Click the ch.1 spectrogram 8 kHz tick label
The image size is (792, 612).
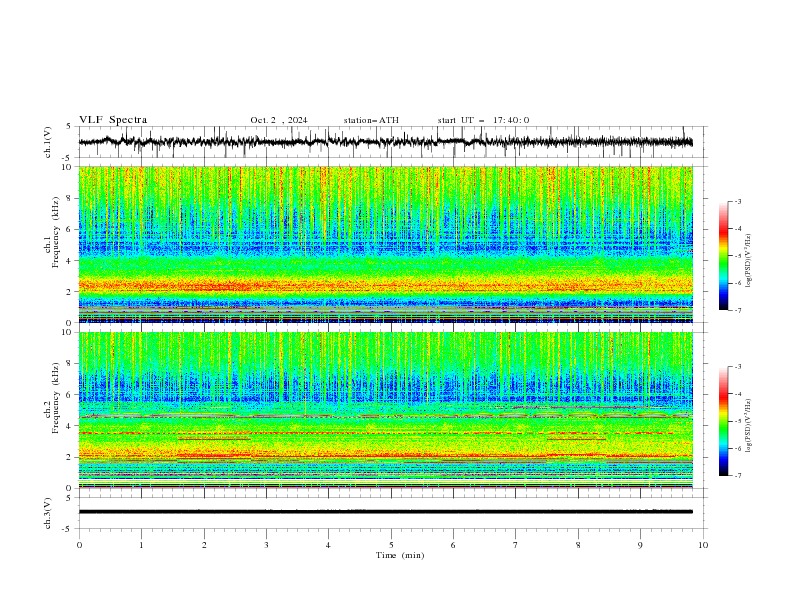pos(70,198)
